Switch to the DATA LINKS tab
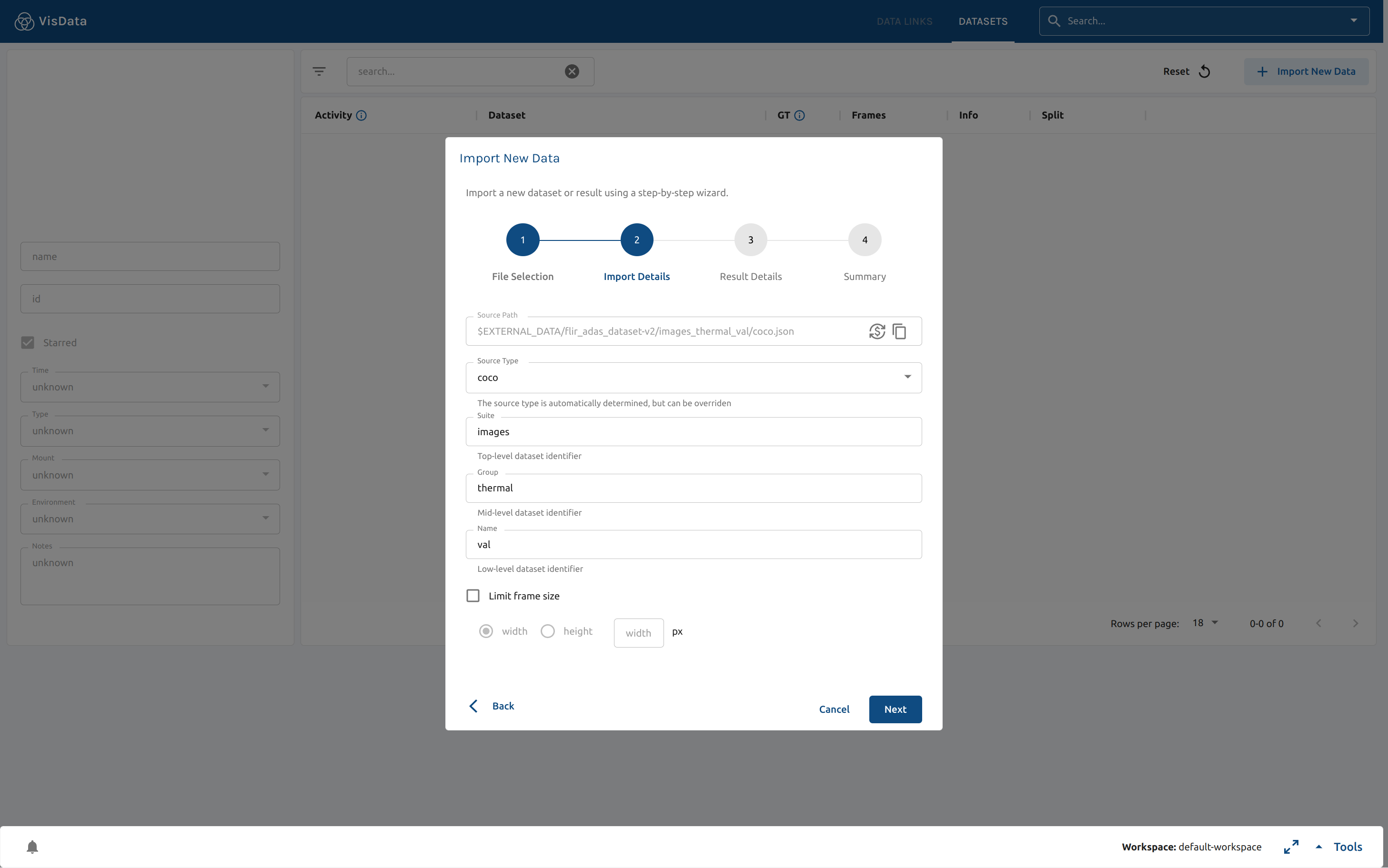Viewport: 1388px width, 868px height. (902, 21)
